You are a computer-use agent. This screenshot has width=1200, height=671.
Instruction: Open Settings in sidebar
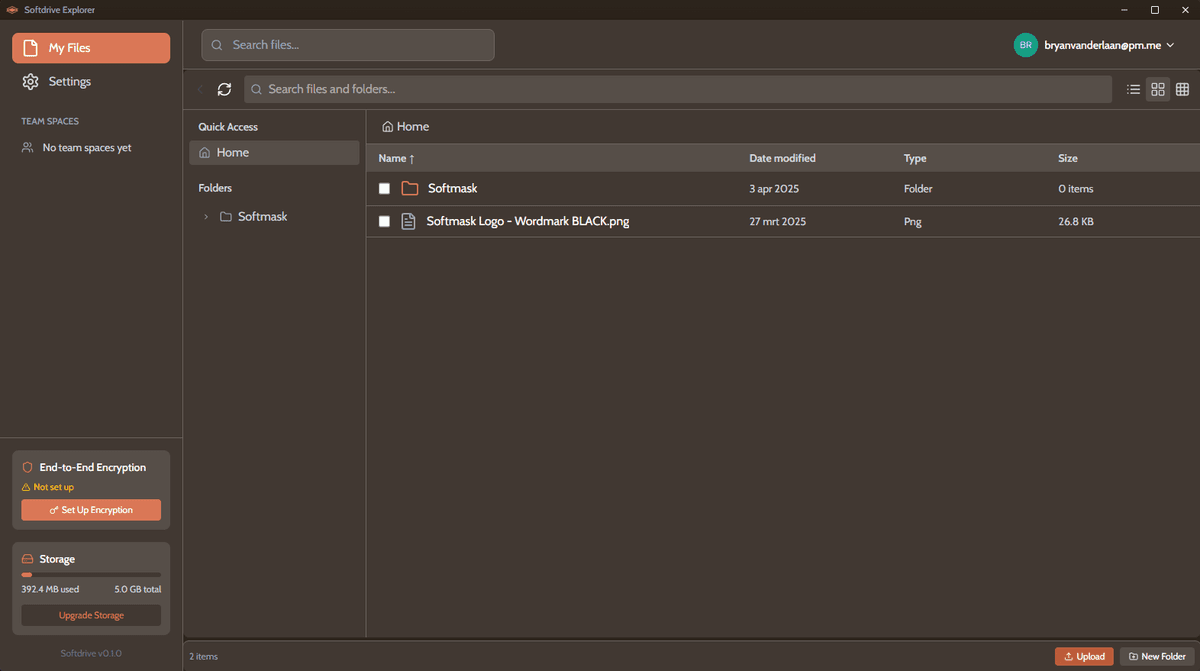coord(91,82)
